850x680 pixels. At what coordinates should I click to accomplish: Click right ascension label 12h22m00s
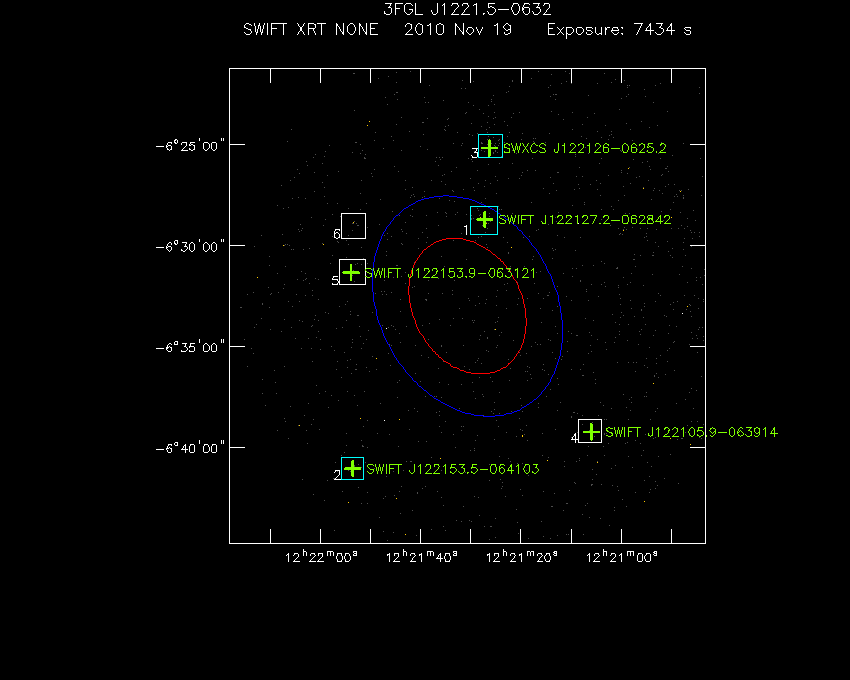pos(321,556)
